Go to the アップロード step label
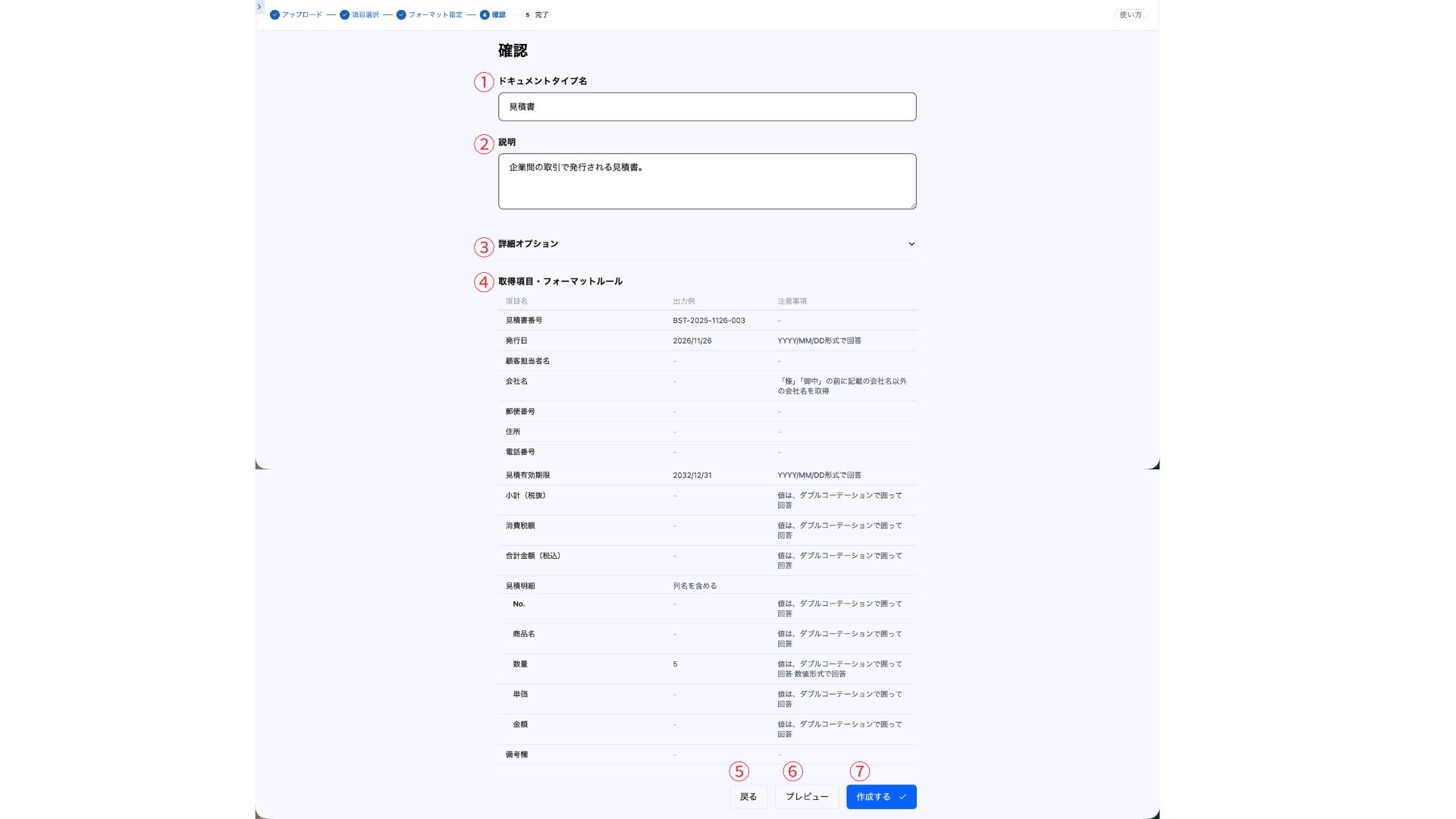1456x819 pixels. [x=302, y=15]
